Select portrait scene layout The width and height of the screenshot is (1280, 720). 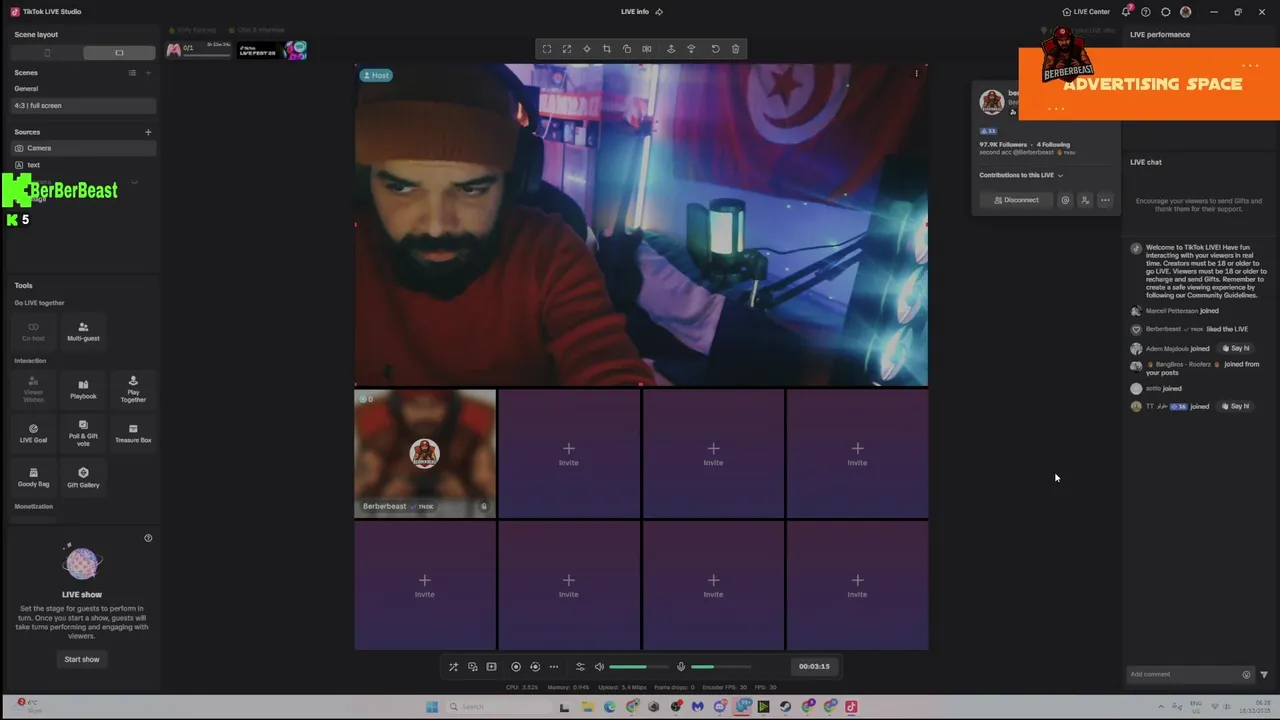pyautogui.click(x=47, y=53)
